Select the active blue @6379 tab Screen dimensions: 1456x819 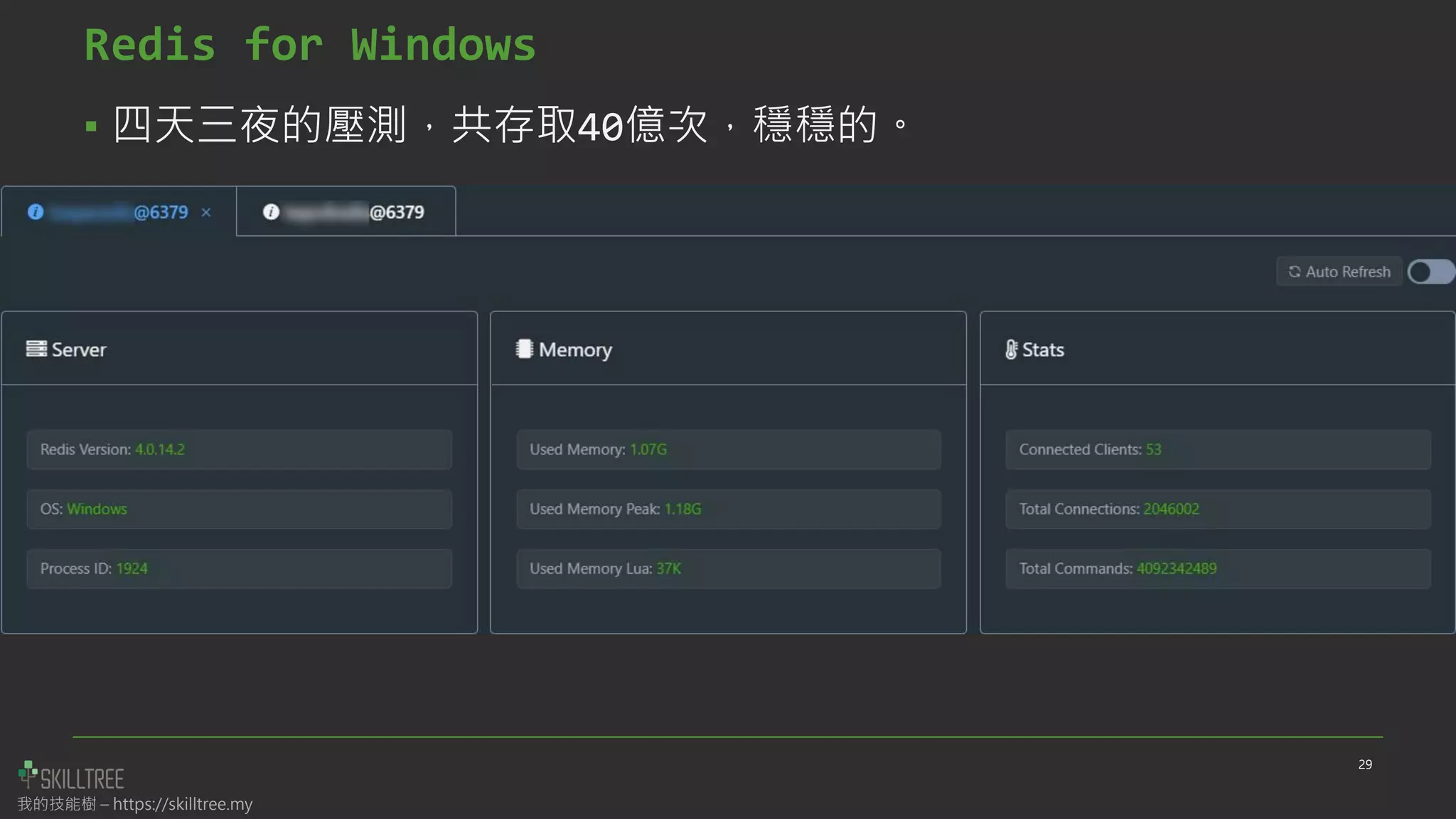[119, 212]
